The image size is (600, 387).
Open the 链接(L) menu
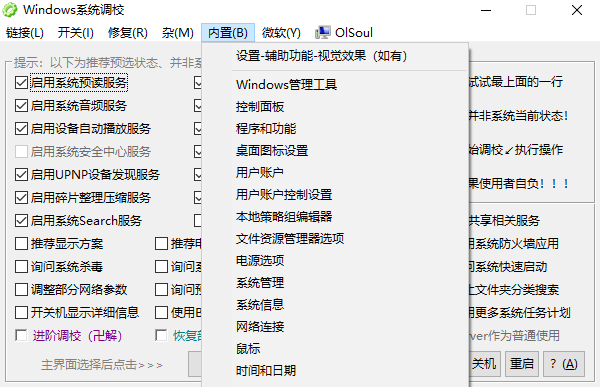tap(25, 33)
